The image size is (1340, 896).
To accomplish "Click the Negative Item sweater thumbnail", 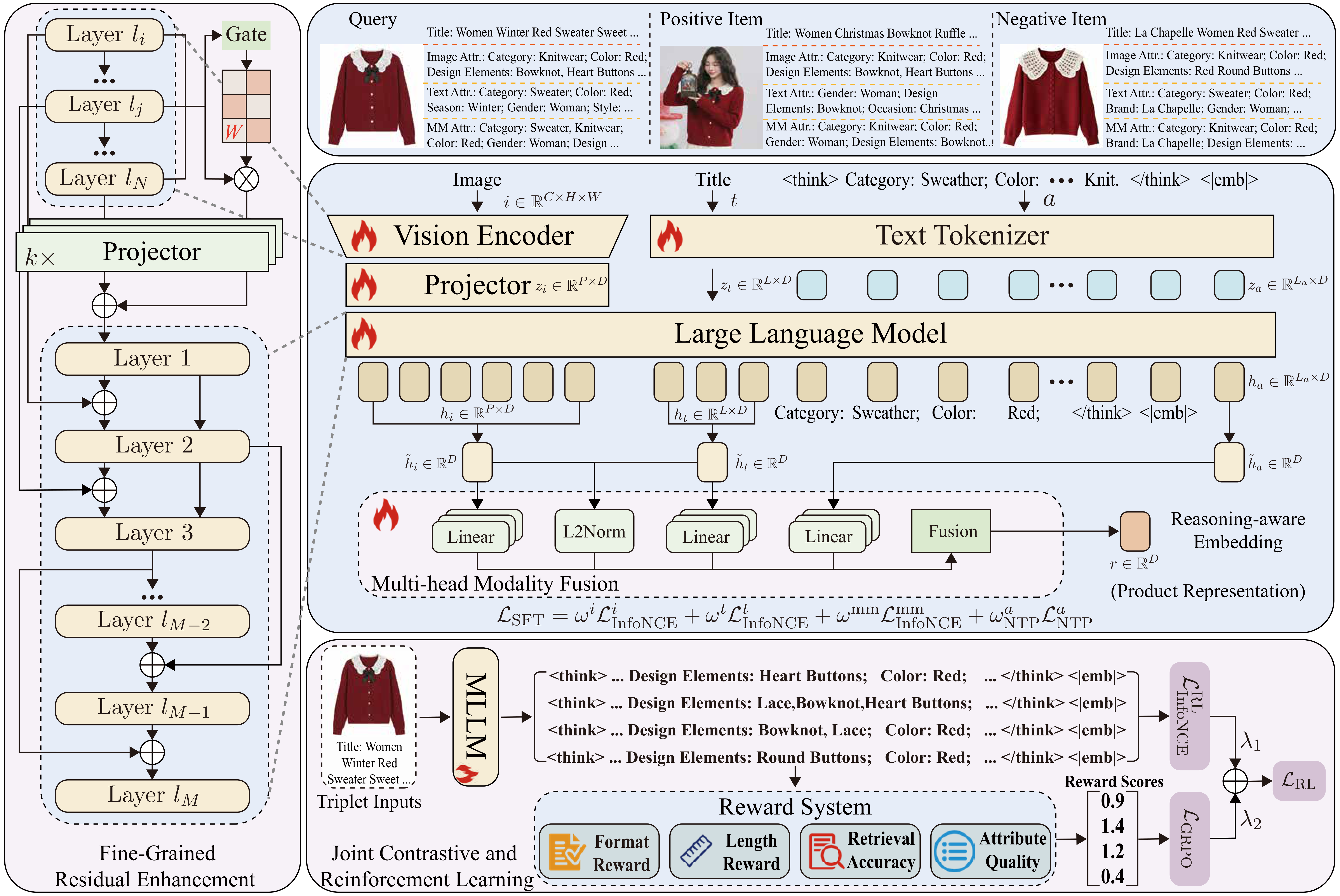I will click(x=1051, y=96).
